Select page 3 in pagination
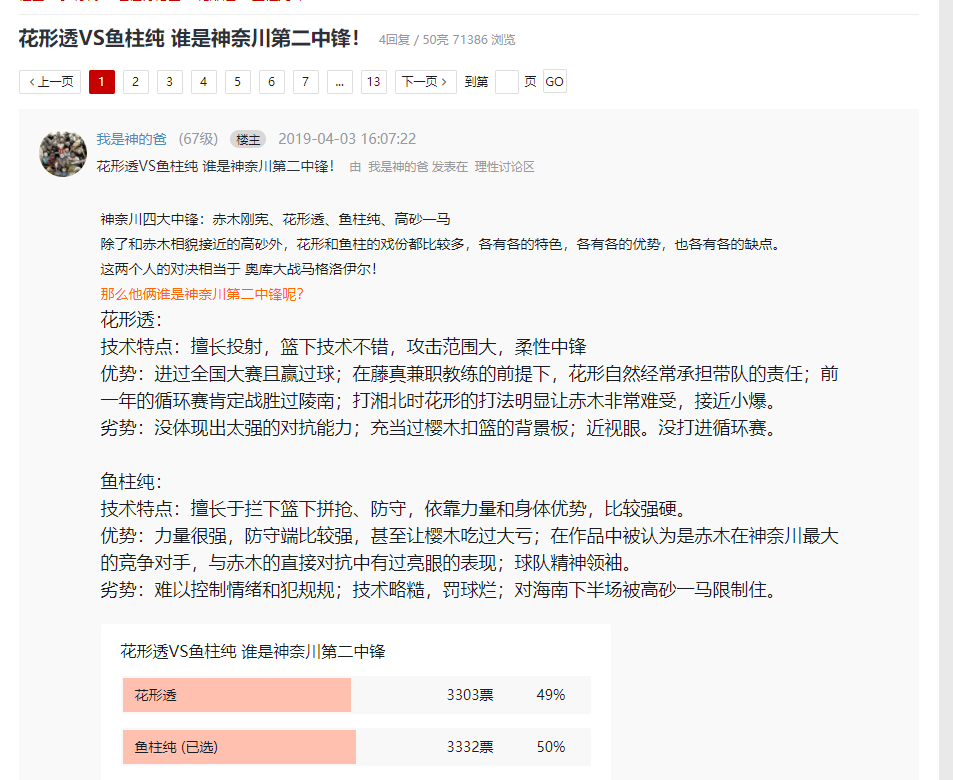The width and height of the screenshot is (953, 780). [170, 82]
